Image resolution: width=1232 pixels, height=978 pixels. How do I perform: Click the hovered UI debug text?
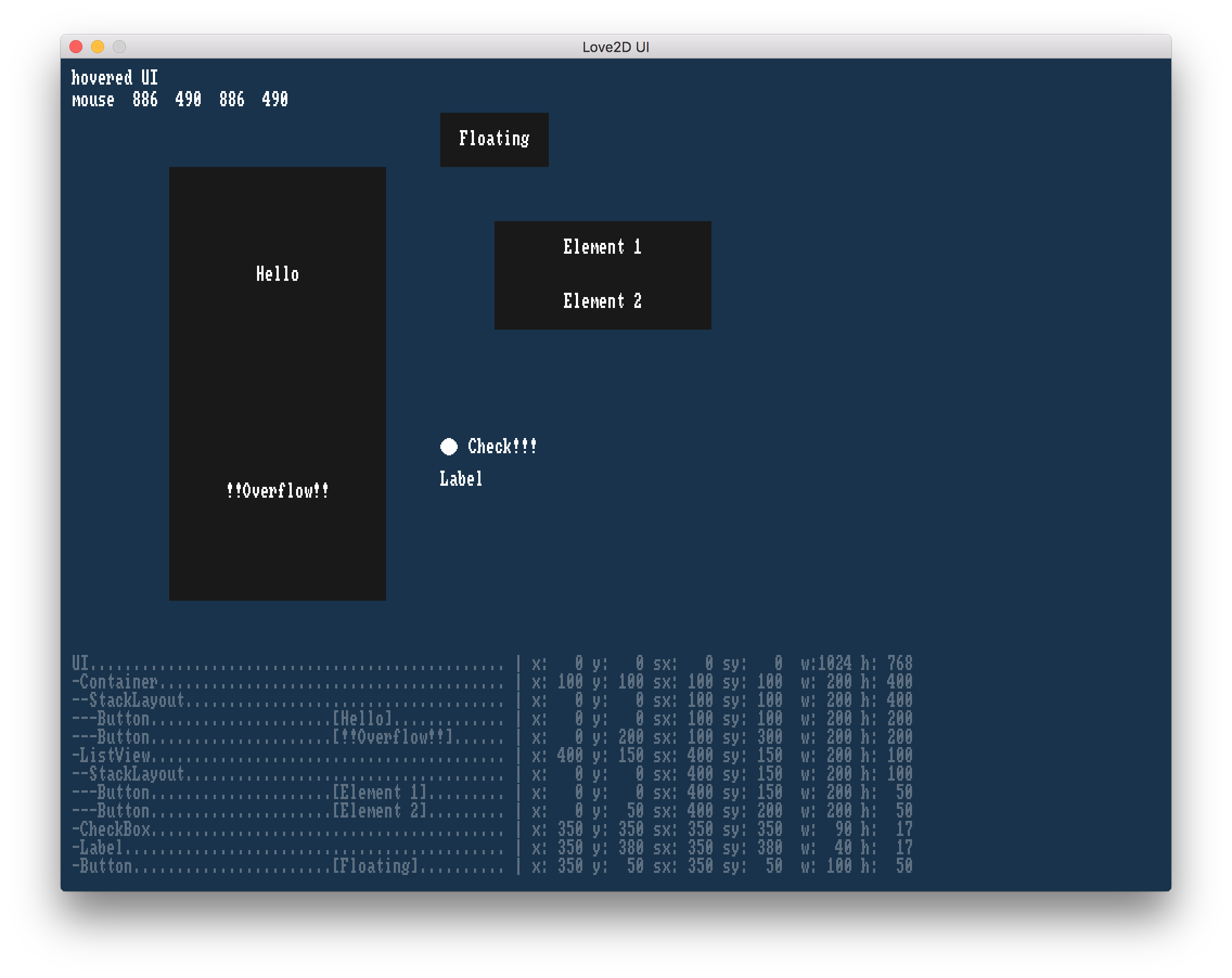pos(114,78)
